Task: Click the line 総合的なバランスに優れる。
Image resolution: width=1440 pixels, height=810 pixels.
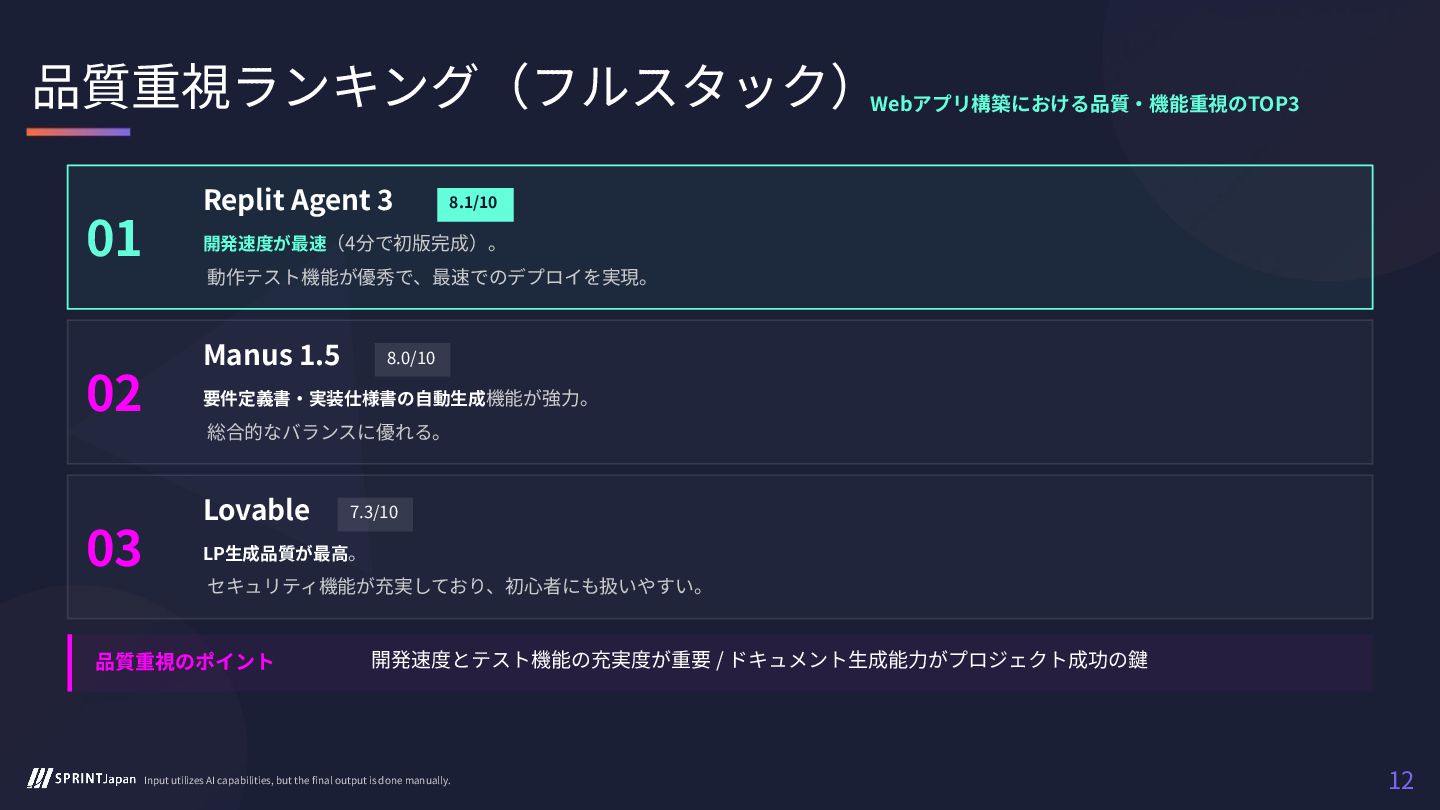Action: point(325,432)
